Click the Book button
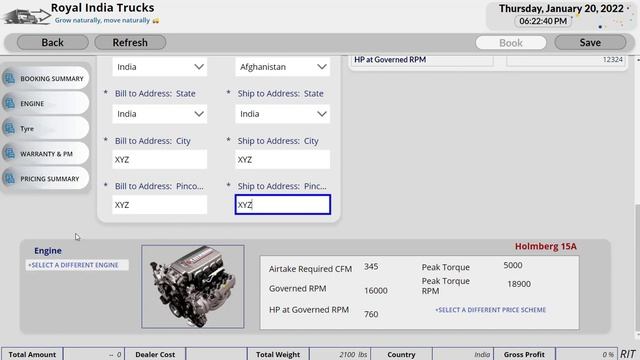Viewport: 640px width, 360px height. click(x=511, y=43)
